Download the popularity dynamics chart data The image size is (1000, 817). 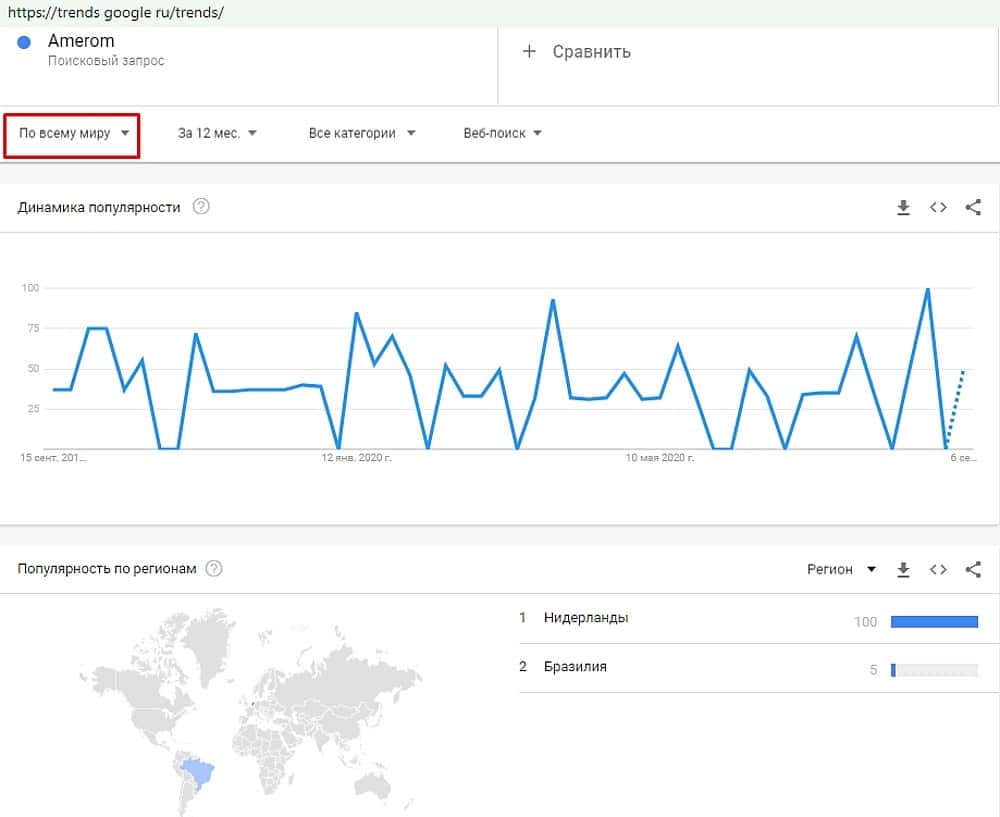(x=903, y=207)
